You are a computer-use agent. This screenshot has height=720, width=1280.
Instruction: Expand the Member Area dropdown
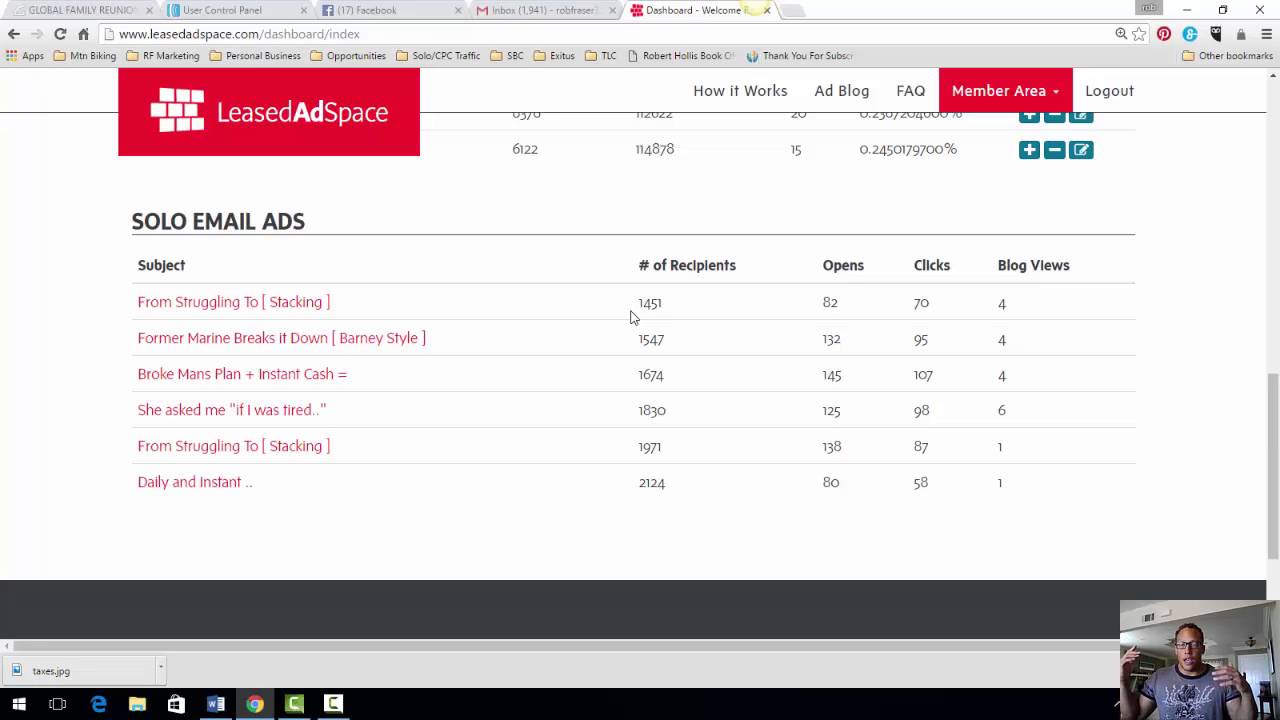point(1005,91)
